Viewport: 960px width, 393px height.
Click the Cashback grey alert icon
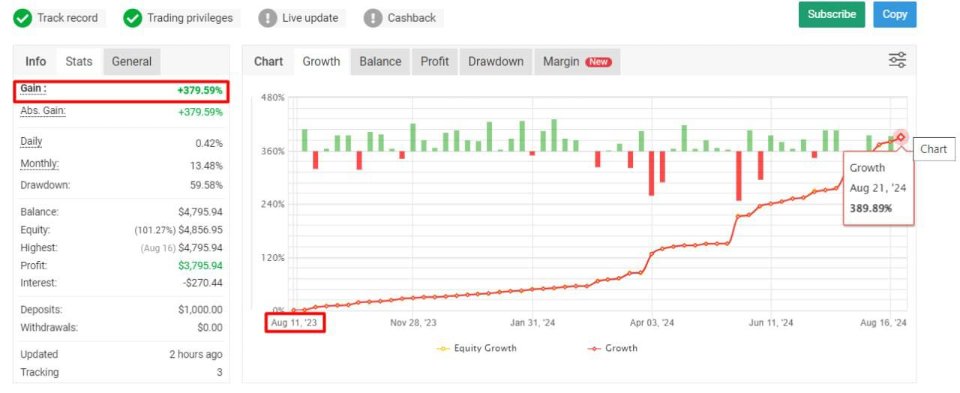point(373,18)
